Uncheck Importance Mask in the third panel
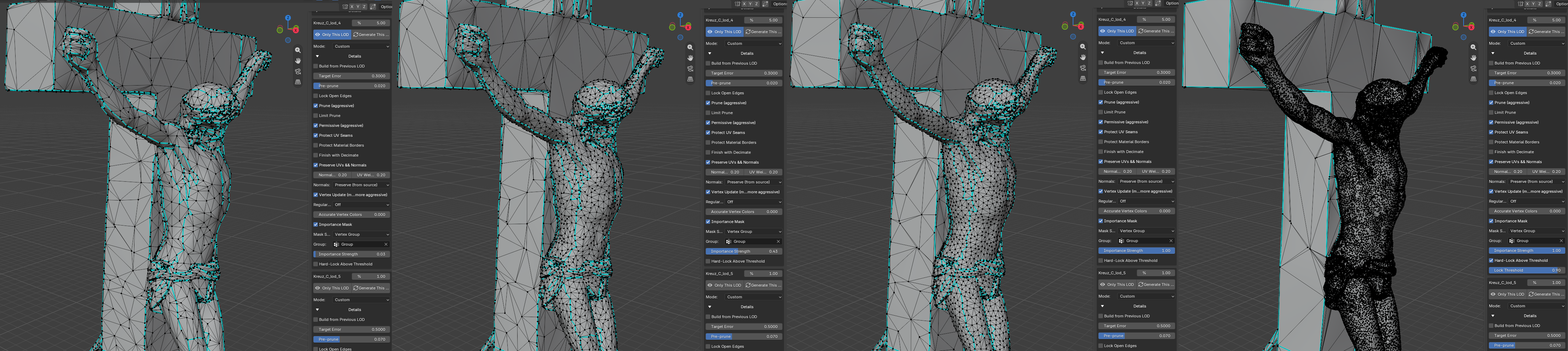The image size is (1568, 351). 1101,221
